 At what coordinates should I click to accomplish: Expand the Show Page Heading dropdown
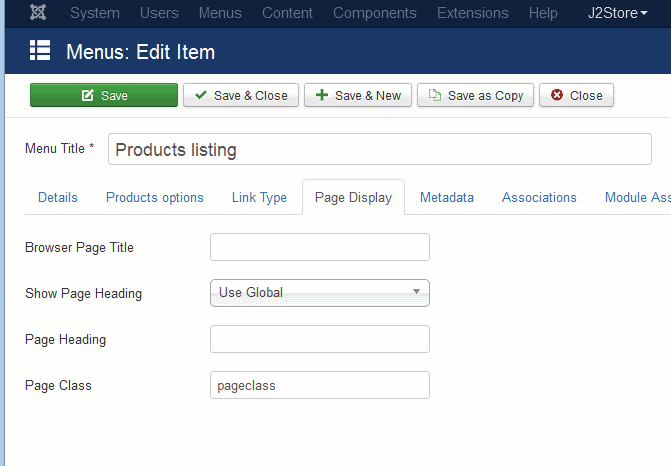click(x=320, y=293)
